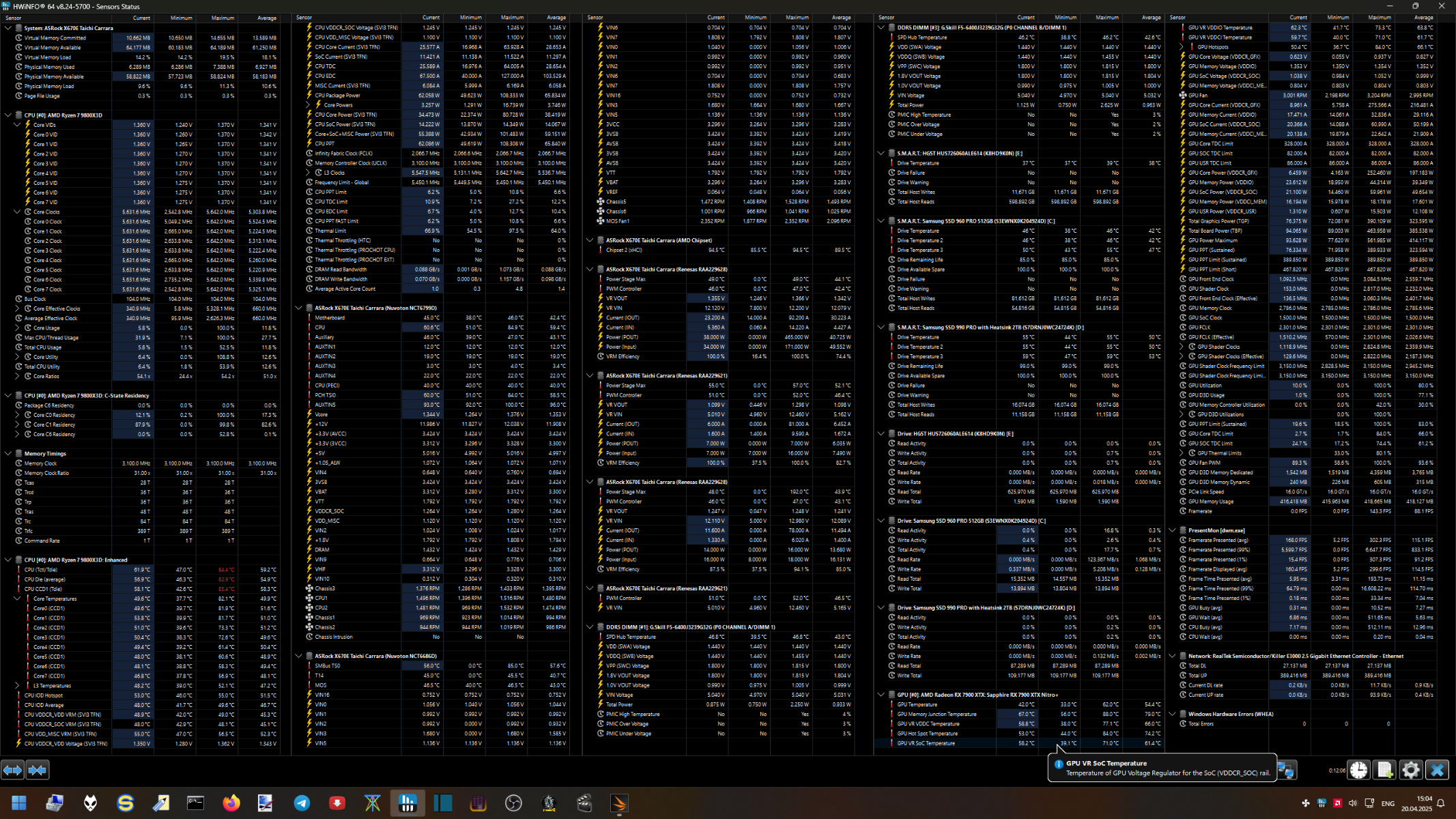
Task: Open Firefox from the taskbar
Action: tap(231, 803)
